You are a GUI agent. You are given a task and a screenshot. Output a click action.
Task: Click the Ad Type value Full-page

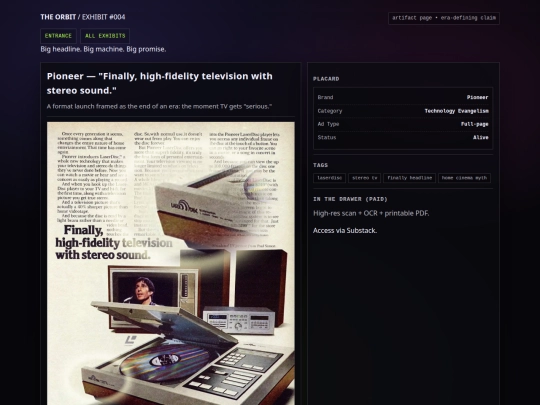pos(475,124)
